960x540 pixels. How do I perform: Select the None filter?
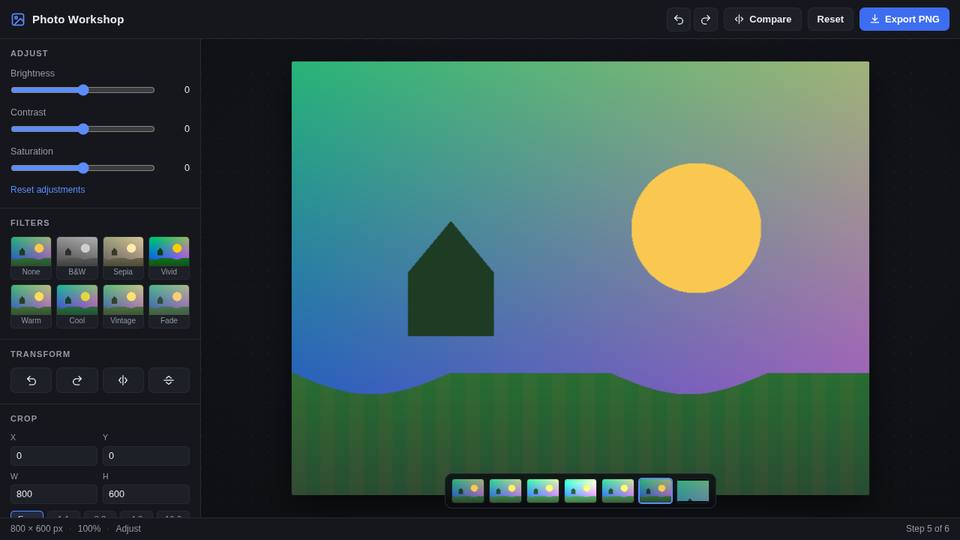click(x=31, y=258)
